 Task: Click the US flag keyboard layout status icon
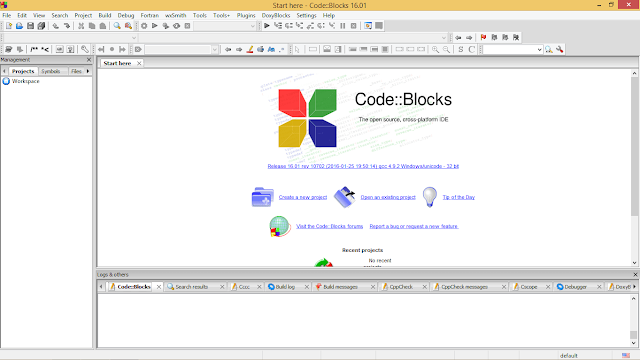pyautogui.click(x=626, y=356)
